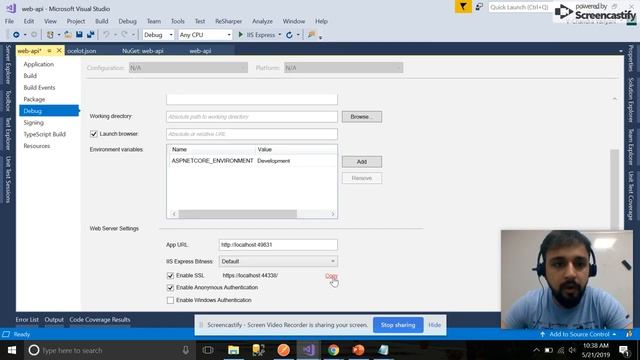Screen dimensions: 640x360
Task: Toggle the Launch browser checkbox
Action: point(93,134)
